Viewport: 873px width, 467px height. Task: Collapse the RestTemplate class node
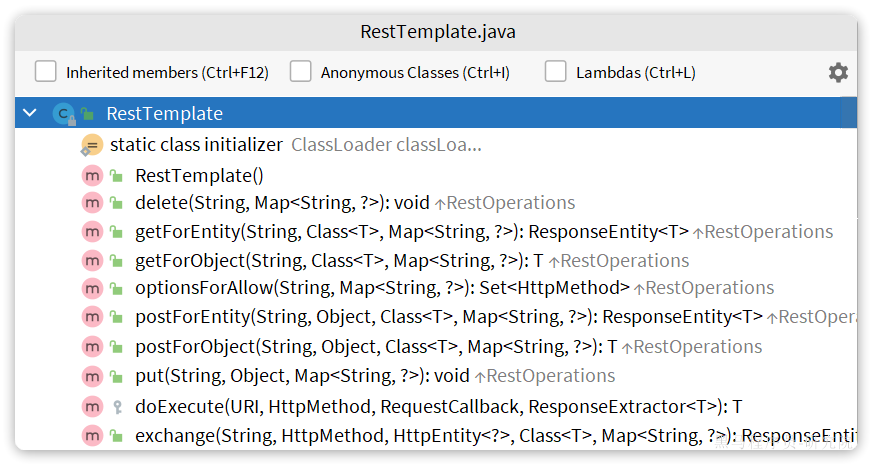[30, 114]
